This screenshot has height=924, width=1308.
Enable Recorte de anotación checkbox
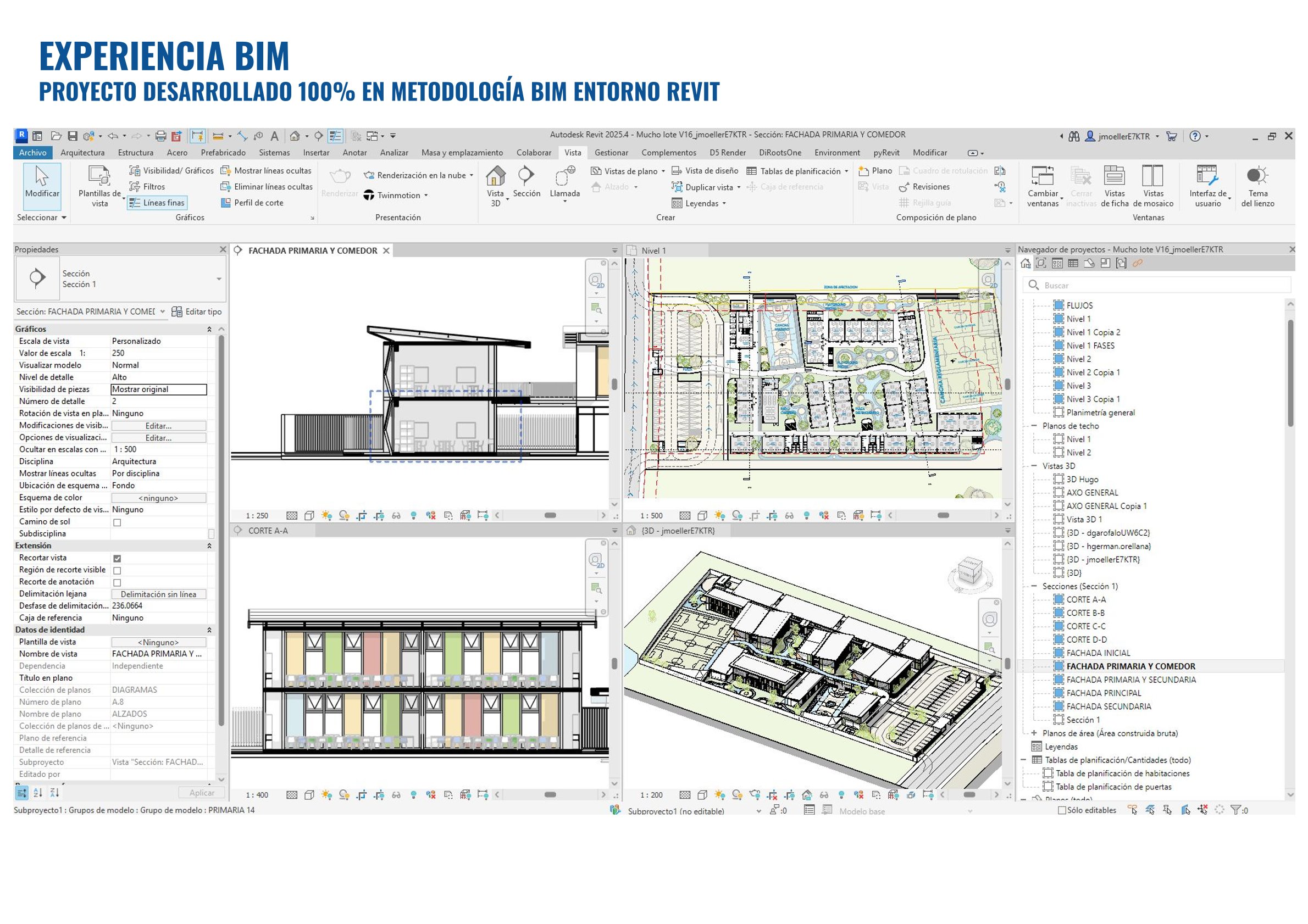pyautogui.click(x=117, y=582)
